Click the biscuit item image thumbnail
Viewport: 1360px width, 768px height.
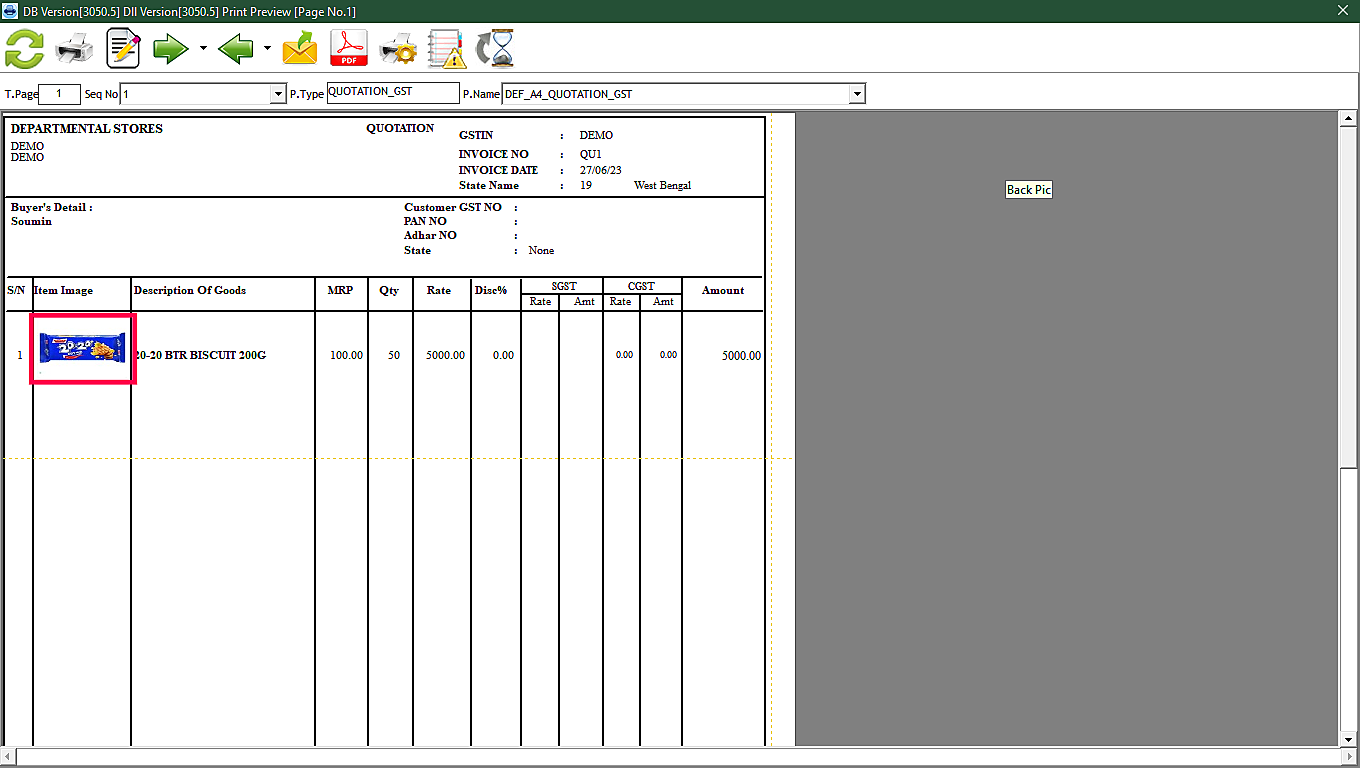(x=82, y=348)
